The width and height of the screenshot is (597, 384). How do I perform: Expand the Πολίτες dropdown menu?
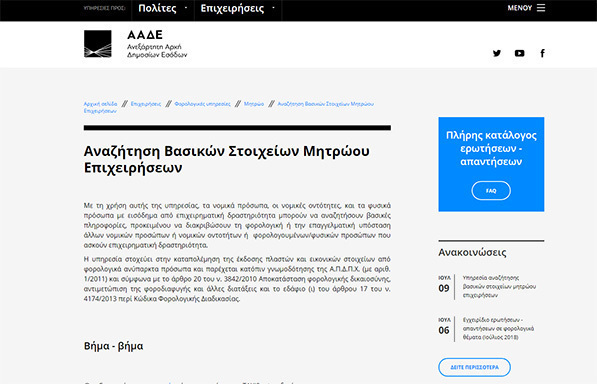tap(163, 8)
